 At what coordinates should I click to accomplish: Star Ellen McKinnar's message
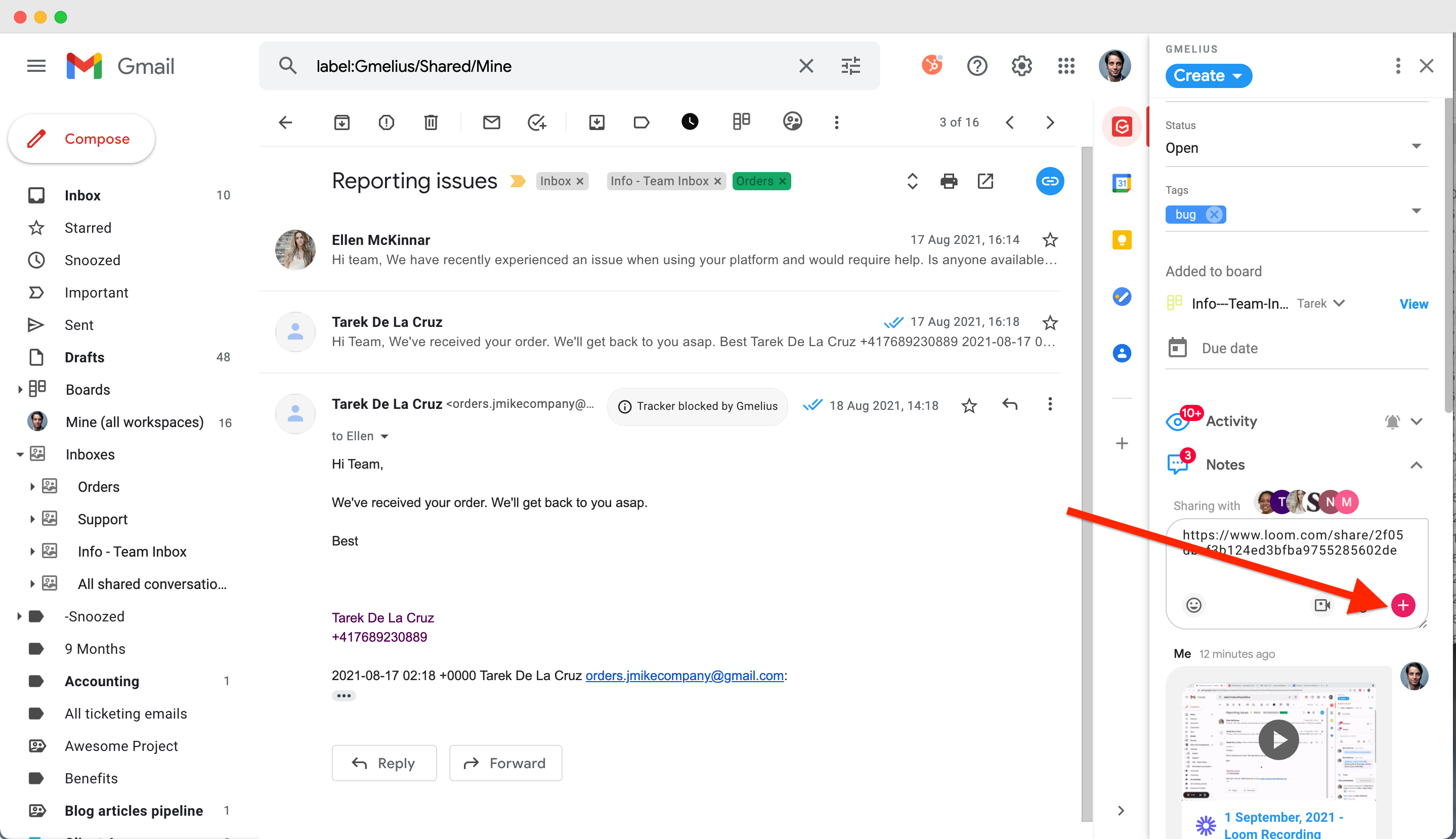click(1050, 240)
